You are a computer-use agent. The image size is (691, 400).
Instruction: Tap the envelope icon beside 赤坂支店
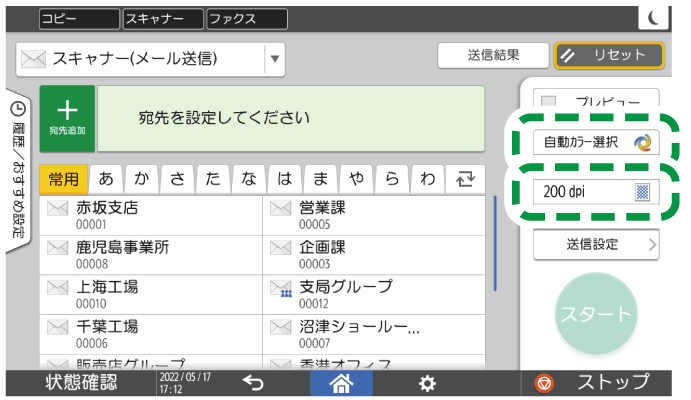(58, 208)
